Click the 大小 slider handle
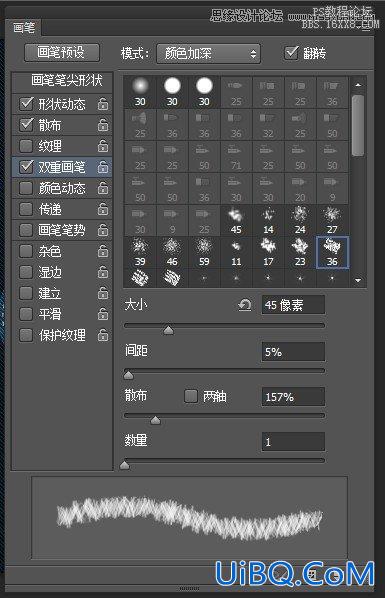This screenshot has height=598, width=385. 168,330
